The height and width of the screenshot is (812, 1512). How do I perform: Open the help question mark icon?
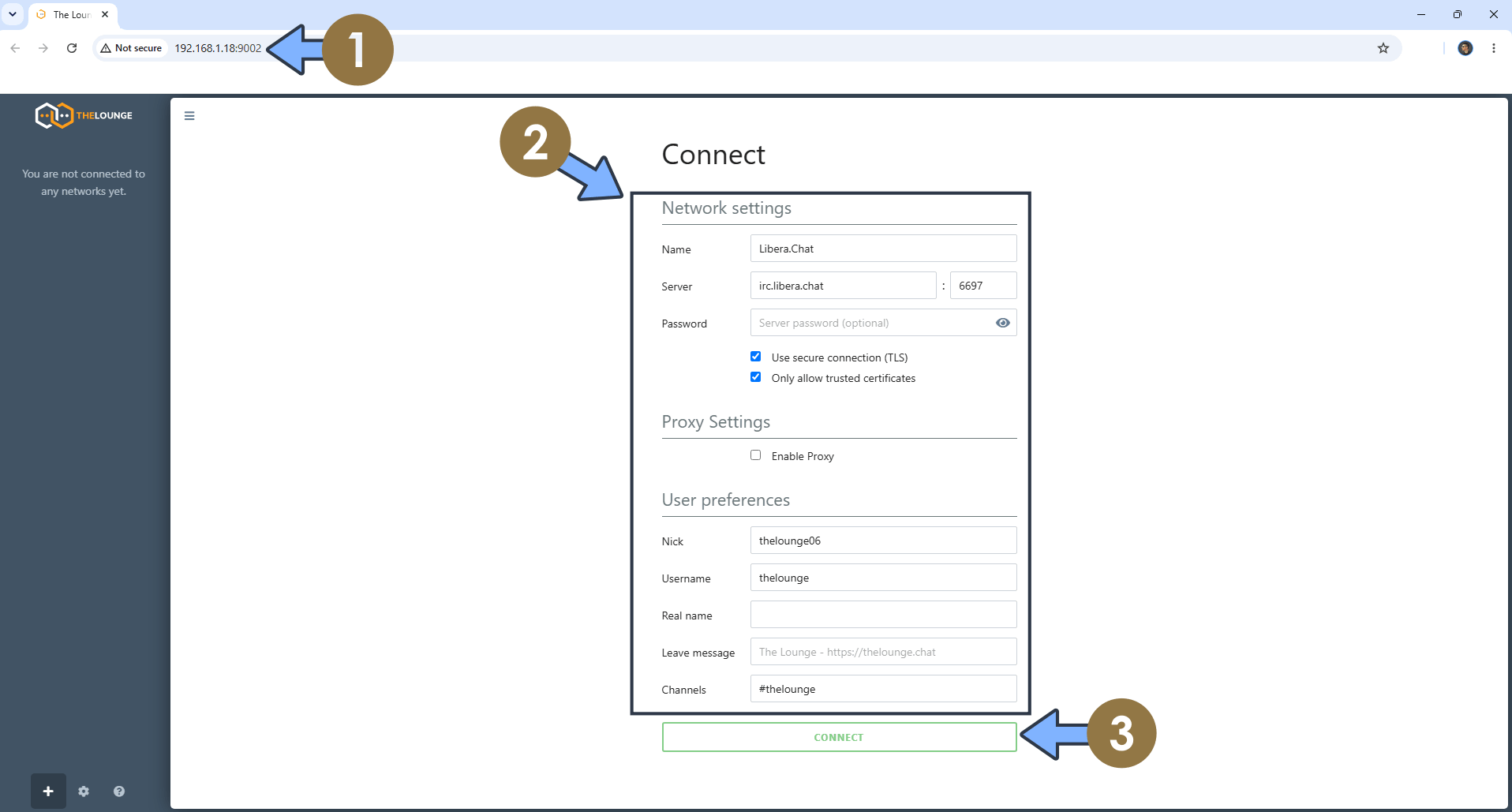119,791
